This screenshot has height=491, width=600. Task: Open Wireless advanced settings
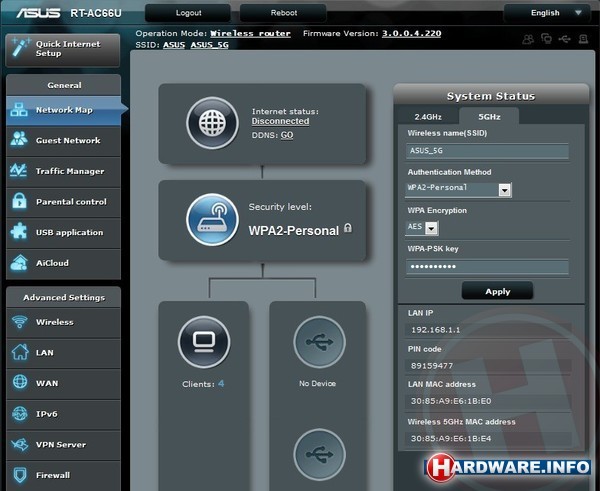64,322
